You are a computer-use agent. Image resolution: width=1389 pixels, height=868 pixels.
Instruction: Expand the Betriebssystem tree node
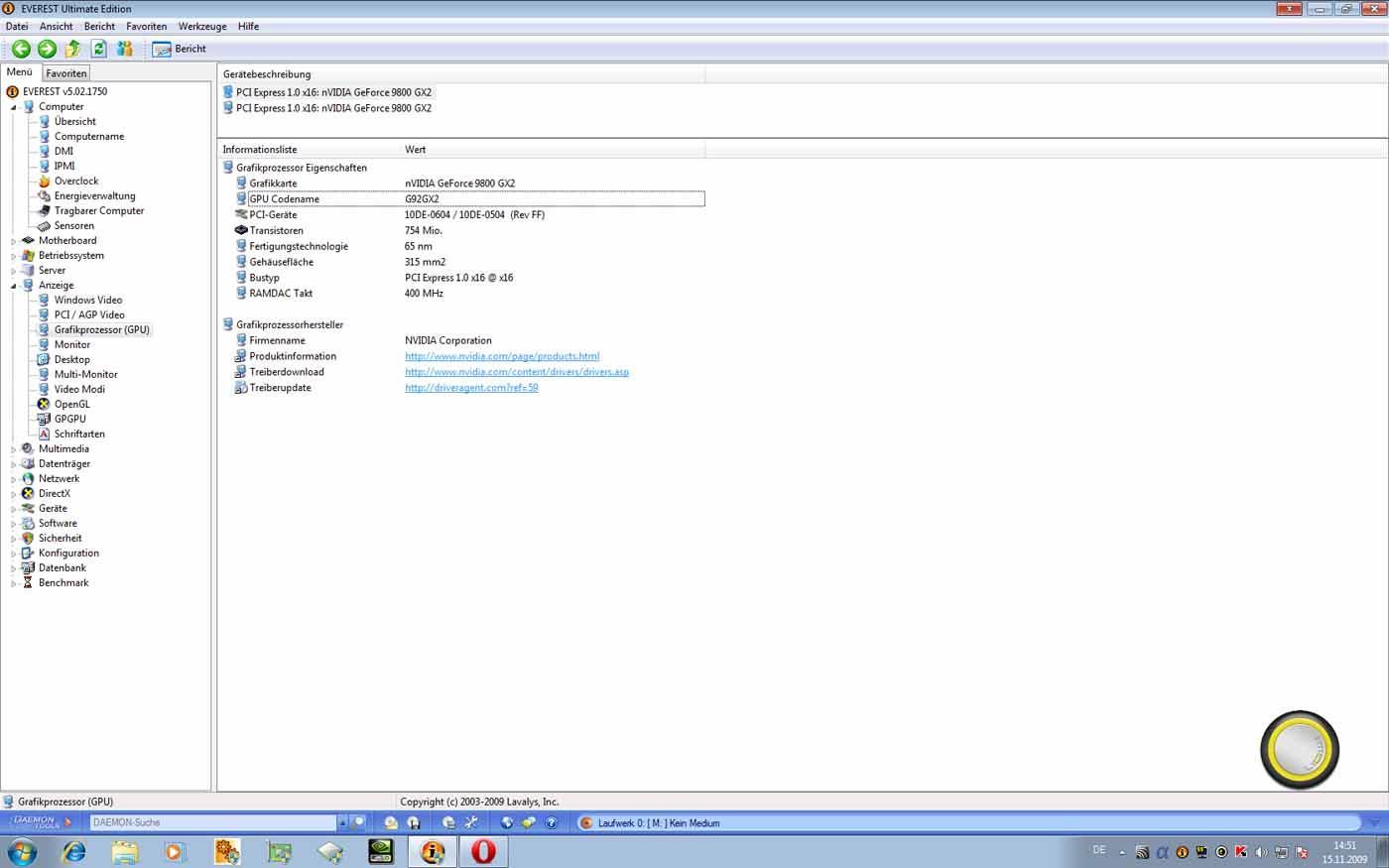click(14, 256)
